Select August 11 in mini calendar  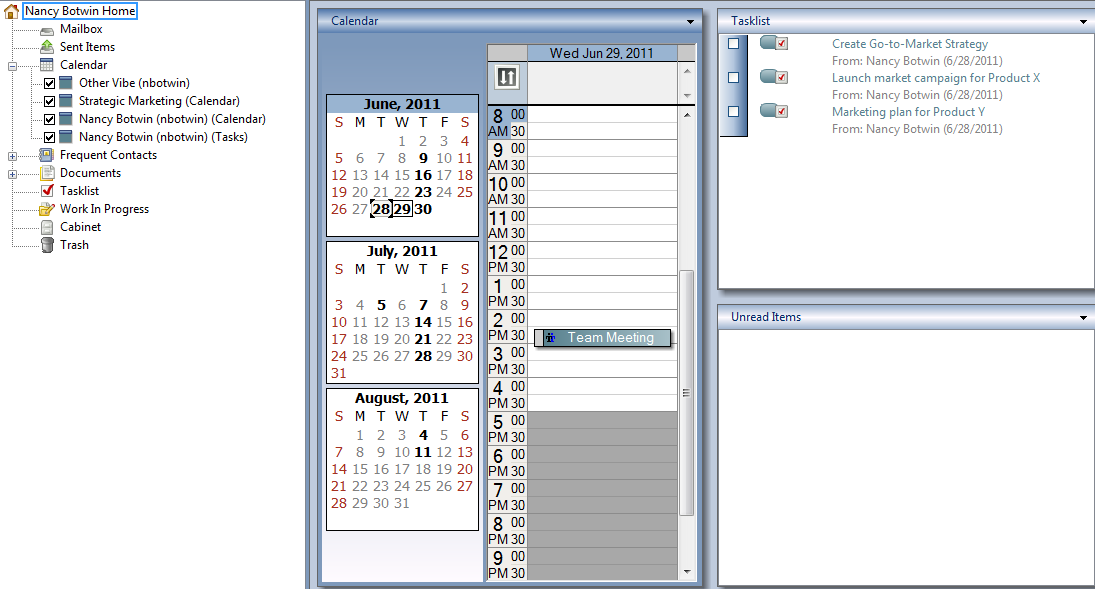click(x=423, y=452)
